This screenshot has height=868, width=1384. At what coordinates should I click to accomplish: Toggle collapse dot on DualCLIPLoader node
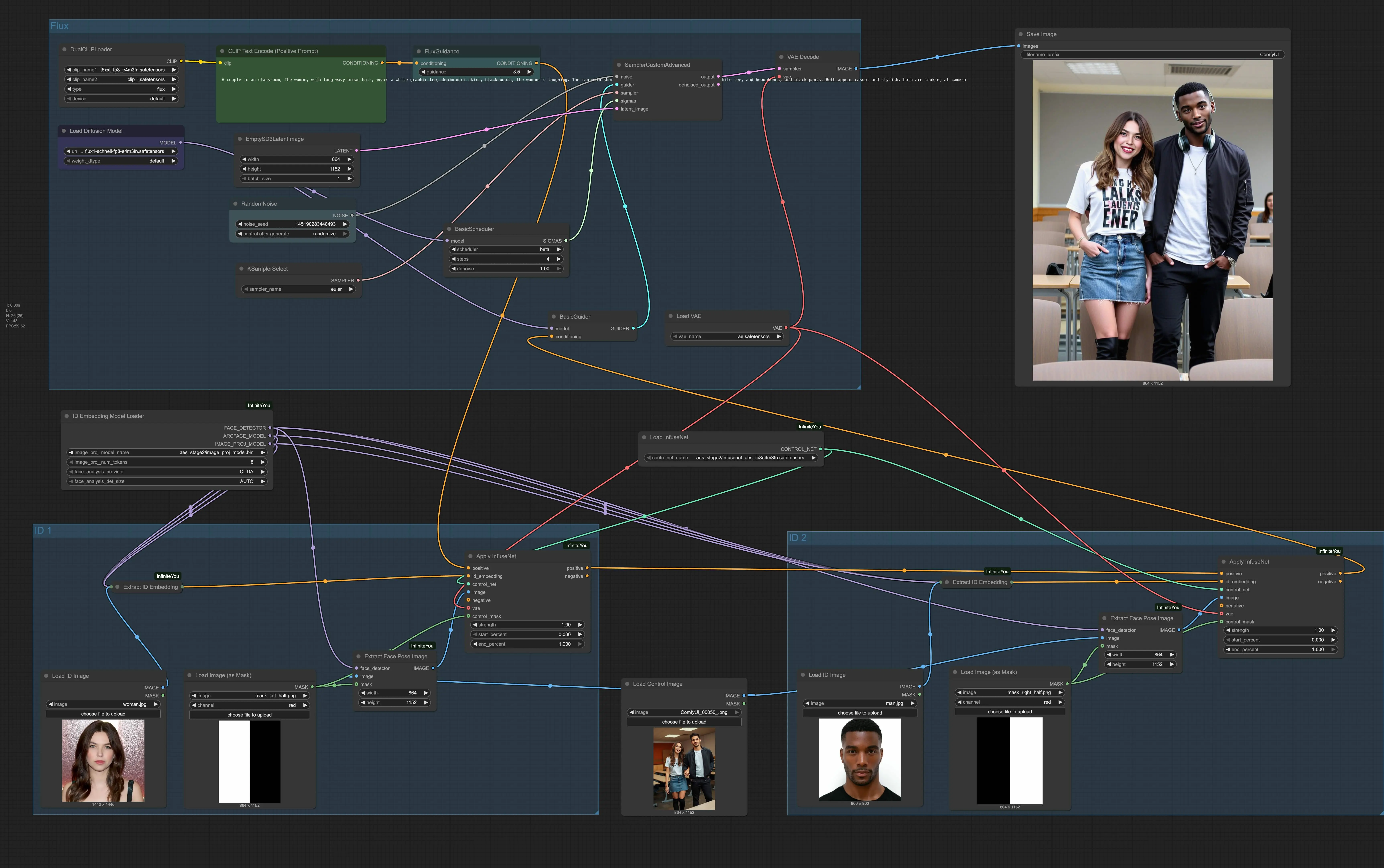(64, 49)
